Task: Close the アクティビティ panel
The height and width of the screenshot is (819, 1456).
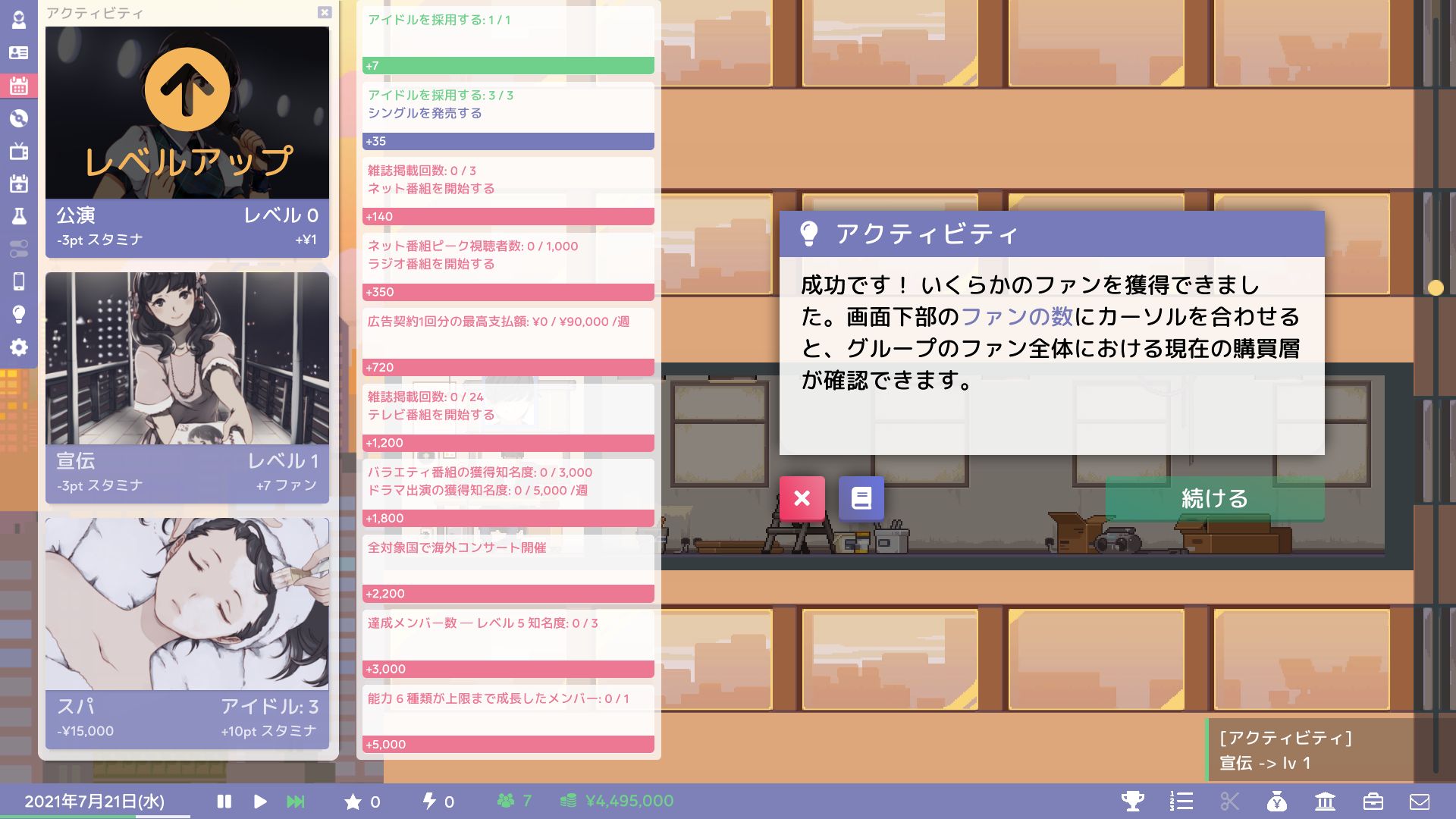Action: coord(325,12)
